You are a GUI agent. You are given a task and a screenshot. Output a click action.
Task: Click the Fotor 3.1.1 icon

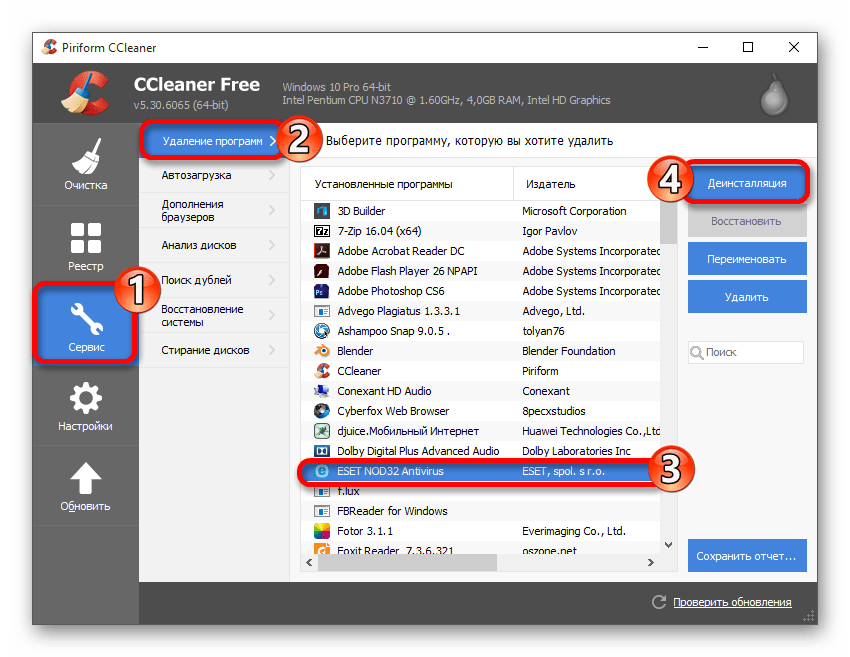pos(322,531)
